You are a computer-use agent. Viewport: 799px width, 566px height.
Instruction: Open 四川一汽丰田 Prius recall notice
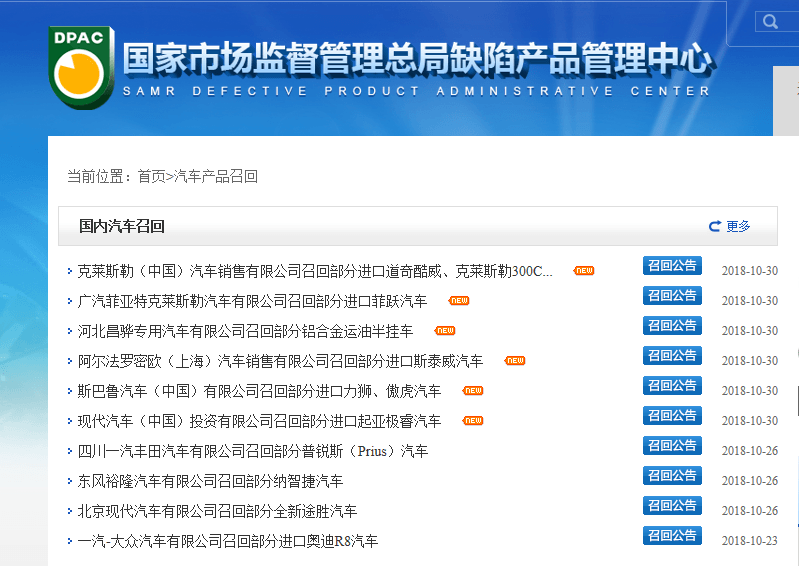tap(253, 451)
